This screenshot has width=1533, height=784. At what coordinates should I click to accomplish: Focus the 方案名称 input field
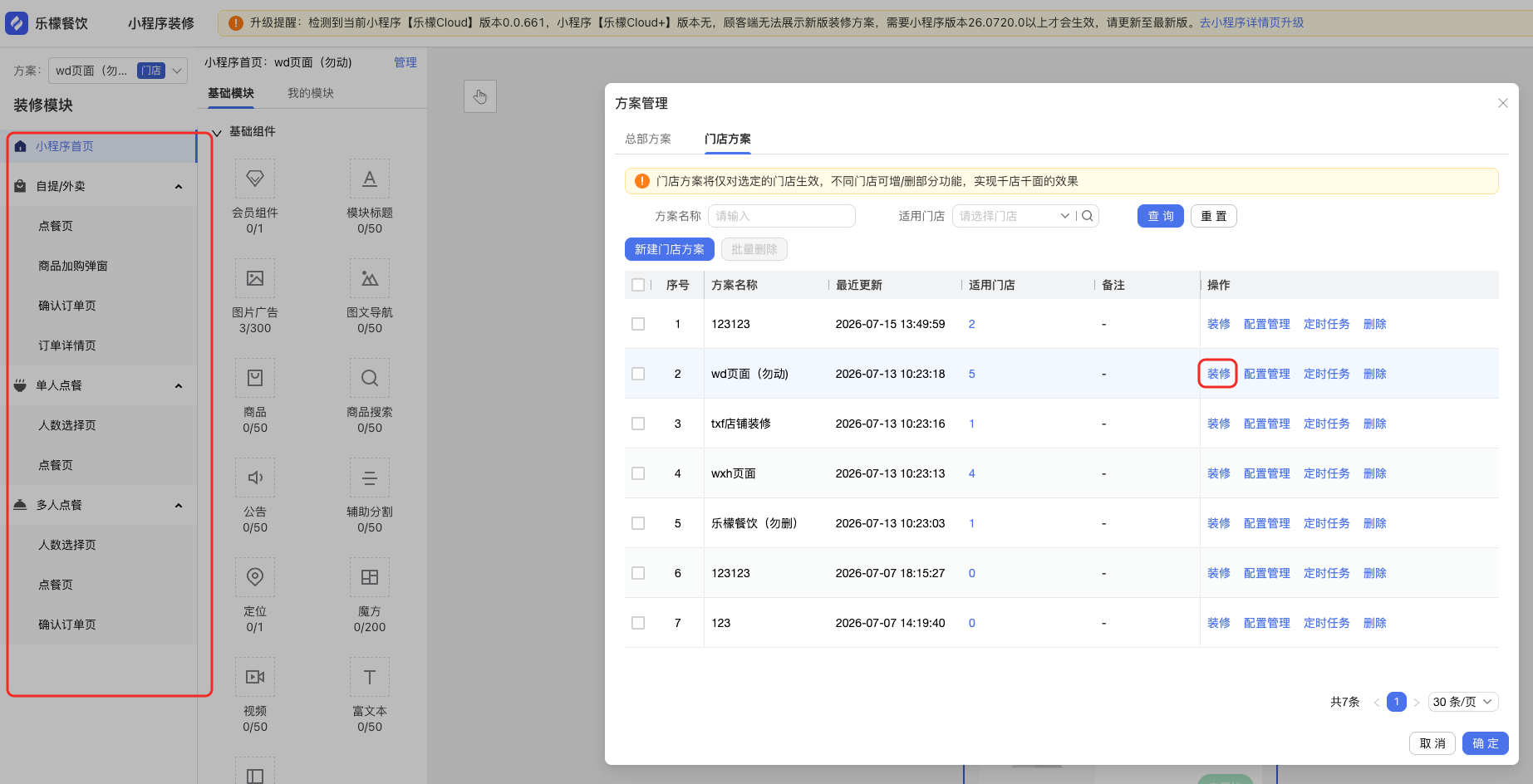pyautogui.click(x=782, y=216)
